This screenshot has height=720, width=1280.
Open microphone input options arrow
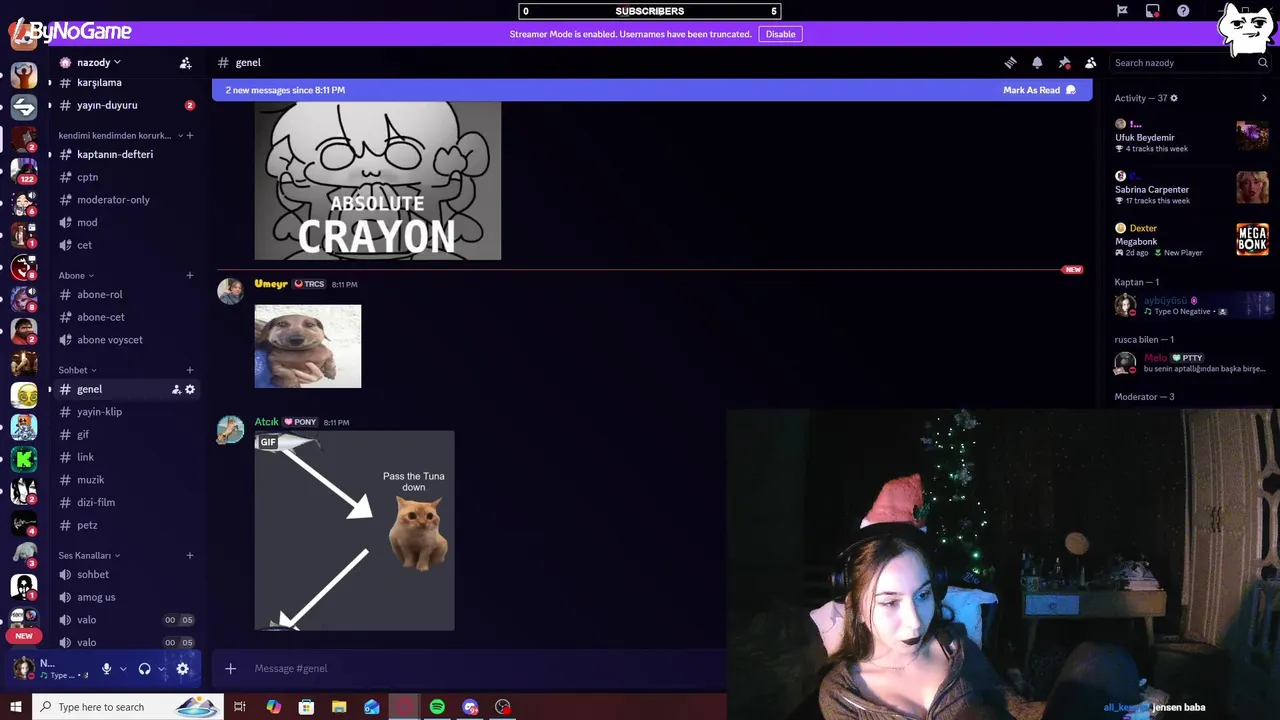pyautogui.click(x=123, y=669)
